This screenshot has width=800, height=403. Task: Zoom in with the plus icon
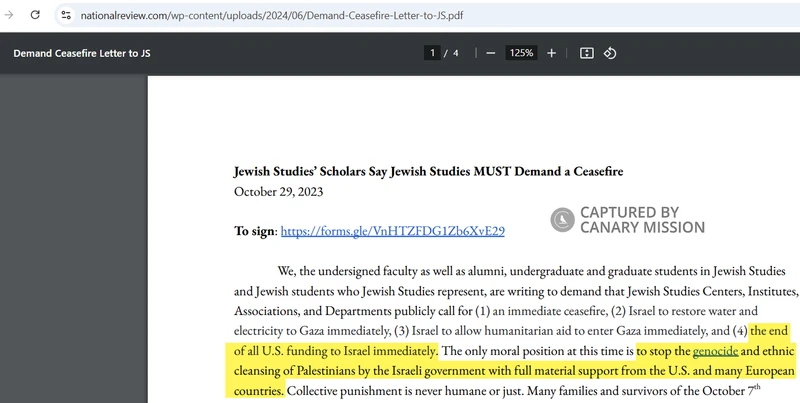pos(551,53)
